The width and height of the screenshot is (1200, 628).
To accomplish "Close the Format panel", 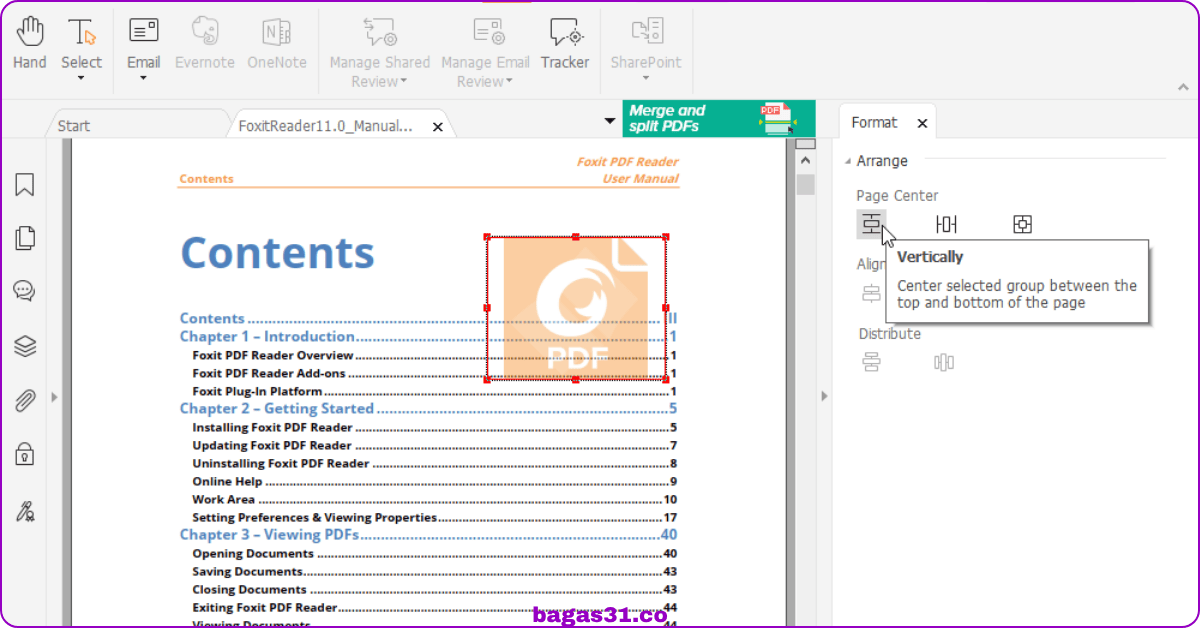I will pos(922,123).
